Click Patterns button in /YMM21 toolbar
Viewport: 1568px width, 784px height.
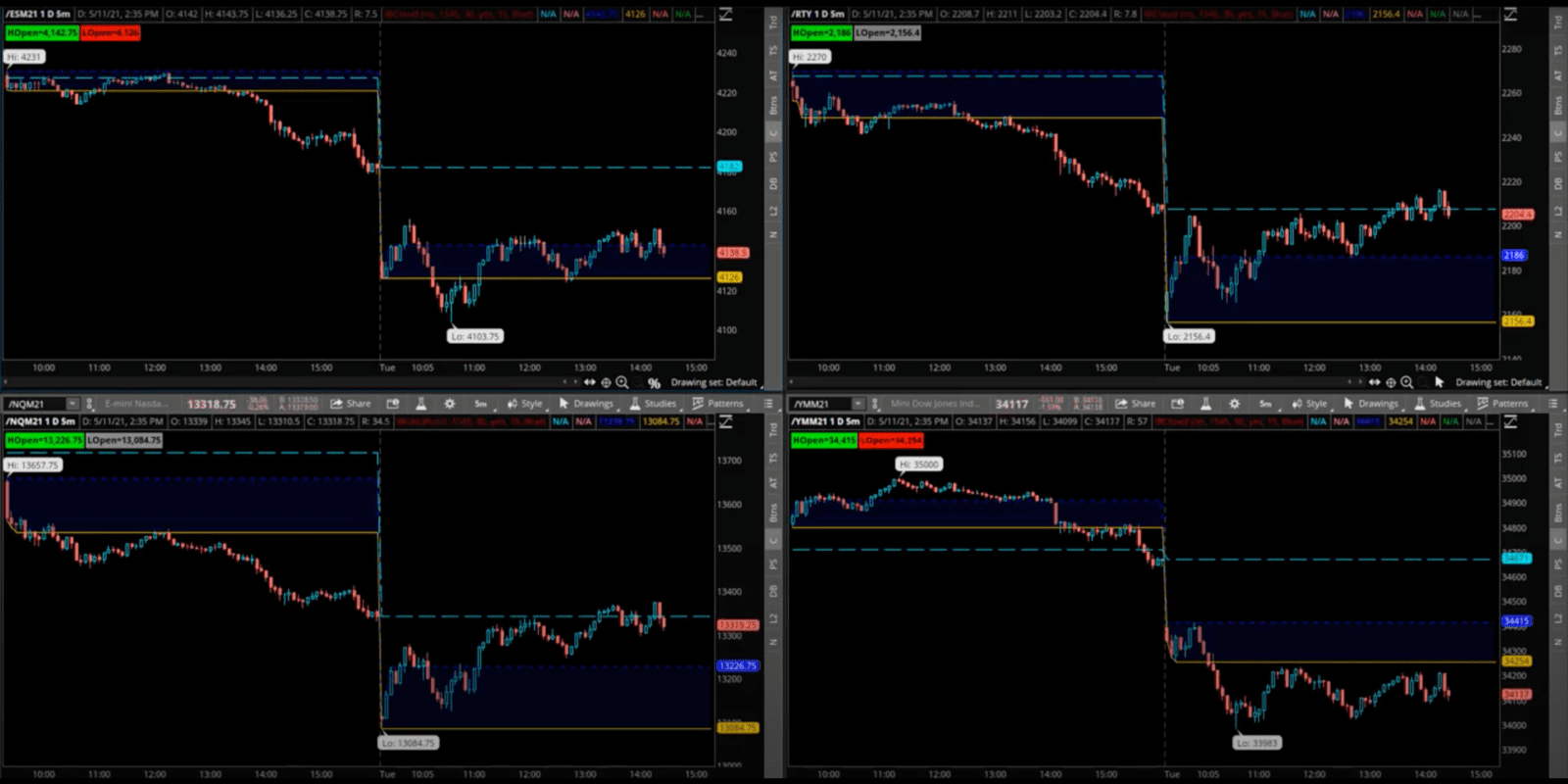[1502, 404]
